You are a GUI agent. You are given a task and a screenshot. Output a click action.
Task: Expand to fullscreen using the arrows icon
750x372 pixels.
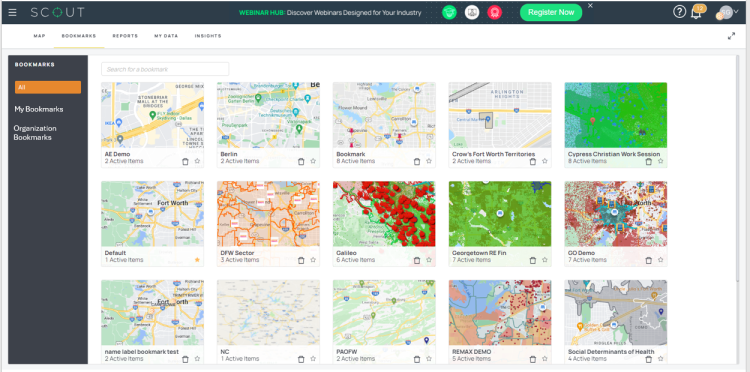tap(731, 36)
